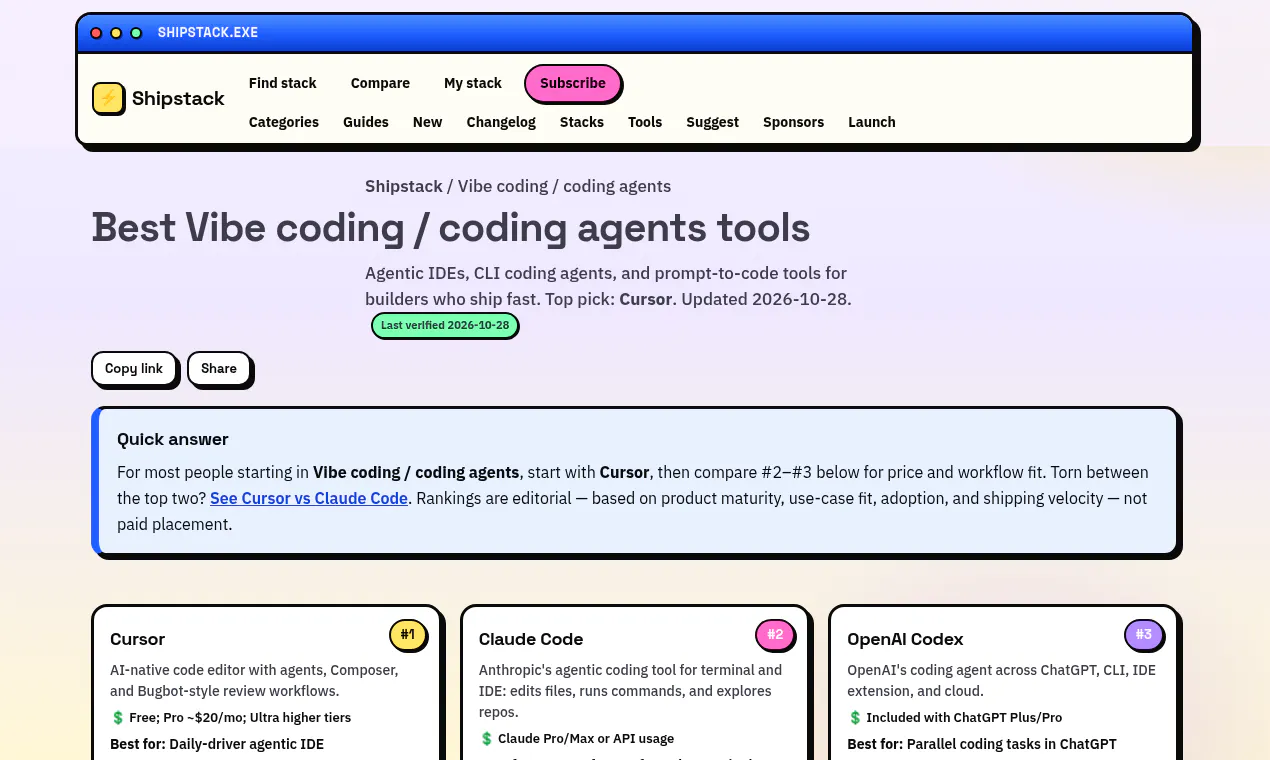Click 'Best for: Daily-driver agentic IDE' text
The width and height of the screenshot is (1270, 760).
tap(217, 744)
